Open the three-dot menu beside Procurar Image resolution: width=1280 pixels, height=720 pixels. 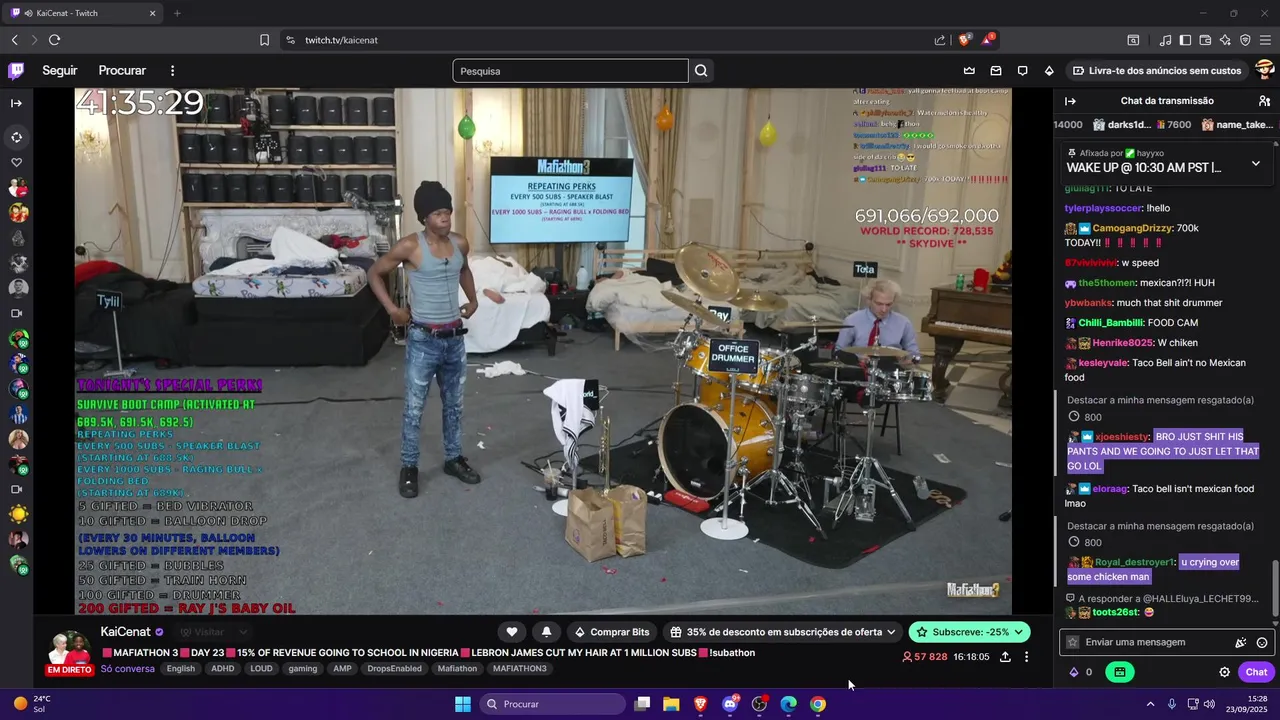[172, 71]
